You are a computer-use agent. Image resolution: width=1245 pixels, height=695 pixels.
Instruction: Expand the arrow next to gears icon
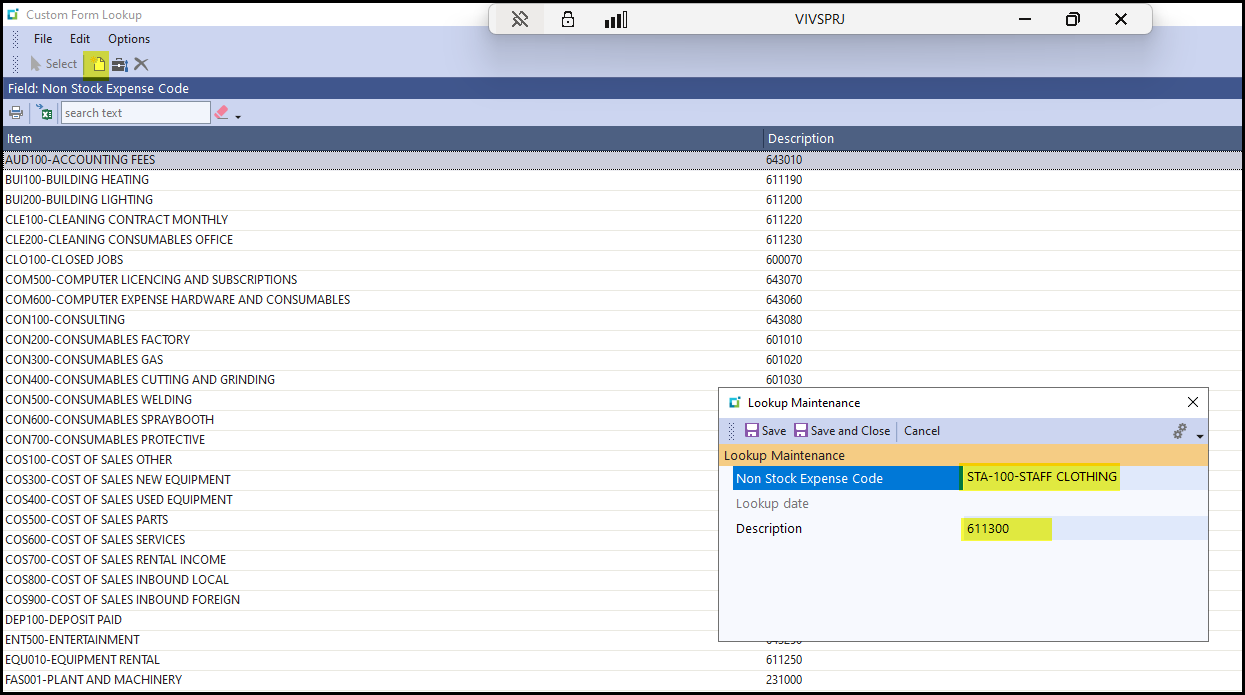(x=1199, y=435)
